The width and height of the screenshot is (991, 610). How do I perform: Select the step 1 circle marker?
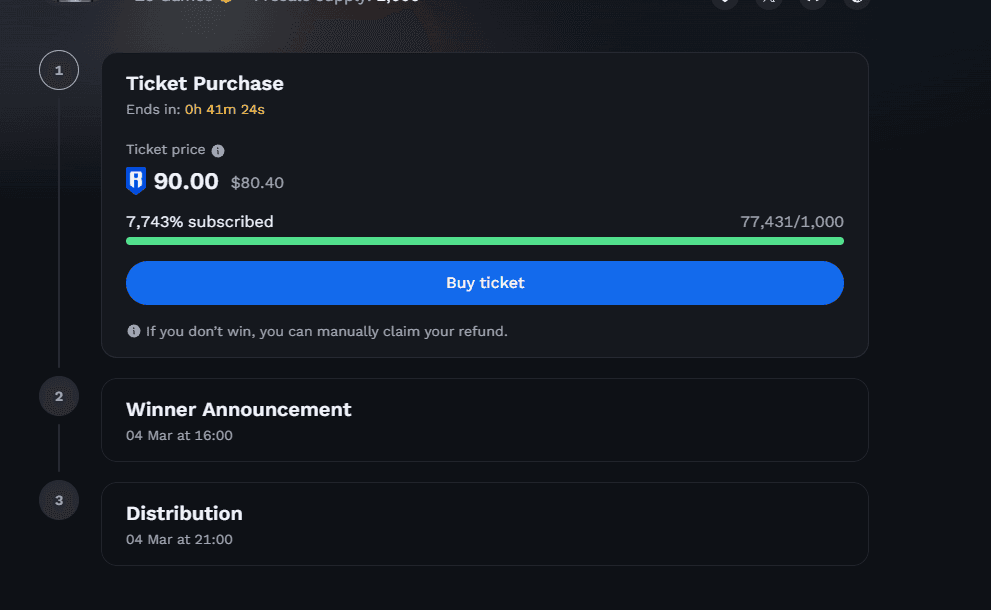point(59,70)
